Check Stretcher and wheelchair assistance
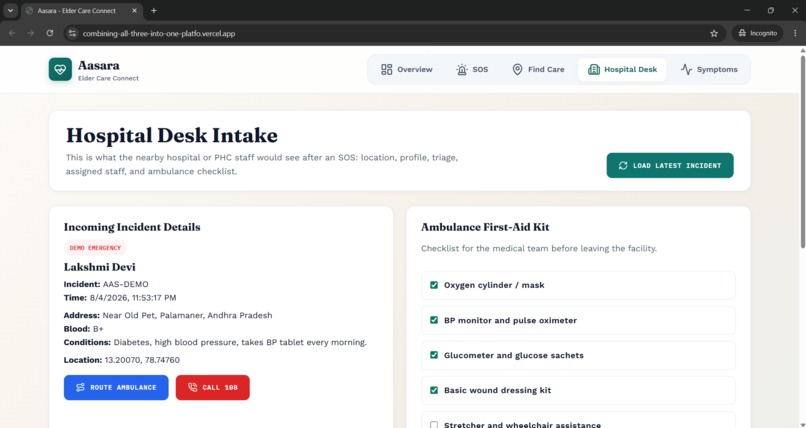The height and width of the screenshot is (428, 806). [434, 424]
